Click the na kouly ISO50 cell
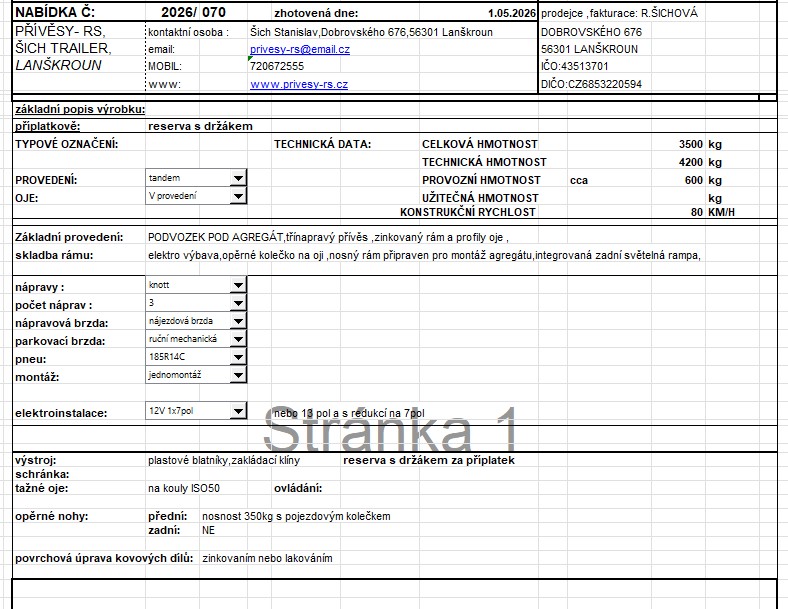The width and height of the screenshot is (788, 609). (x=184, y=488)
